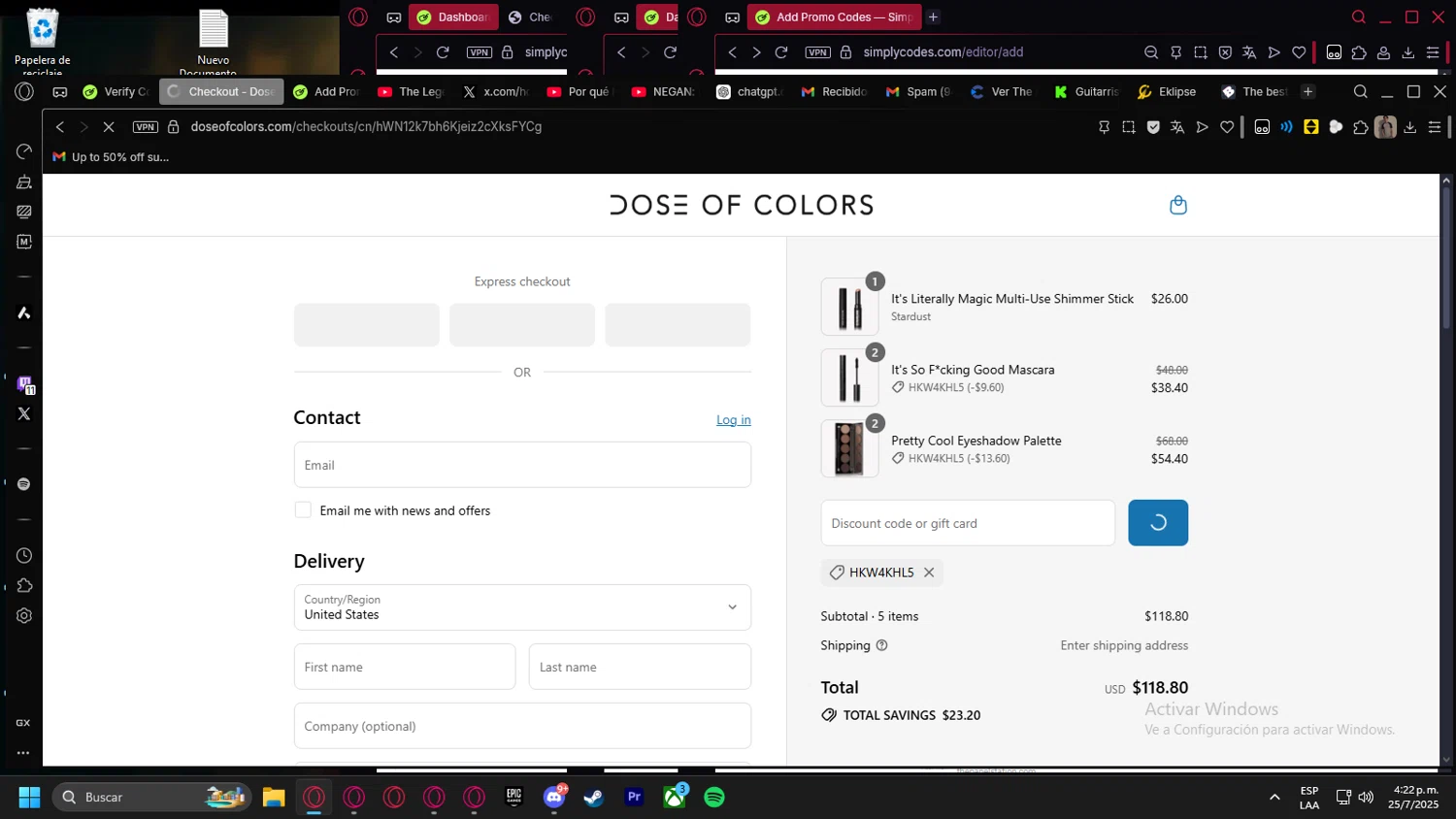Image resolution: width=1456 pixels, height=819 pixels.
Task: Click the first express checkout button
Action: 367,325
